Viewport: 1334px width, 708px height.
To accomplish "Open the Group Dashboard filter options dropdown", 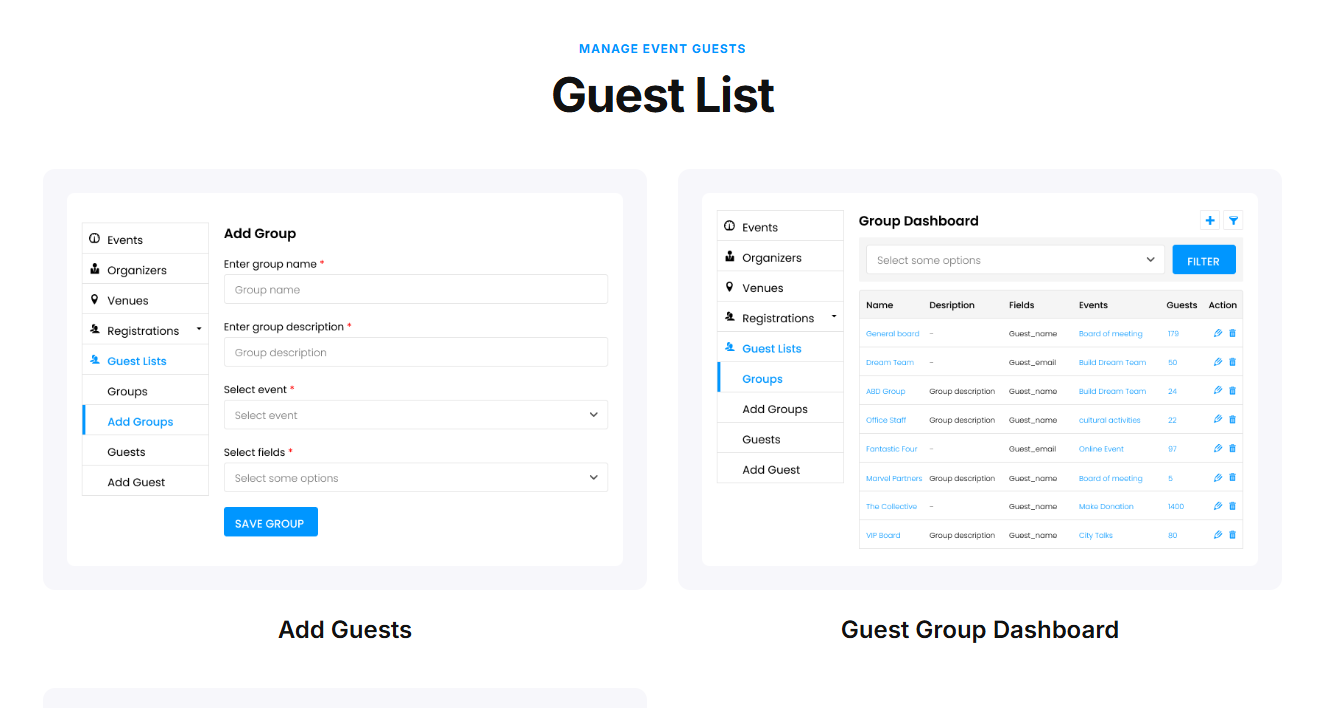I will coord(1016,260).
